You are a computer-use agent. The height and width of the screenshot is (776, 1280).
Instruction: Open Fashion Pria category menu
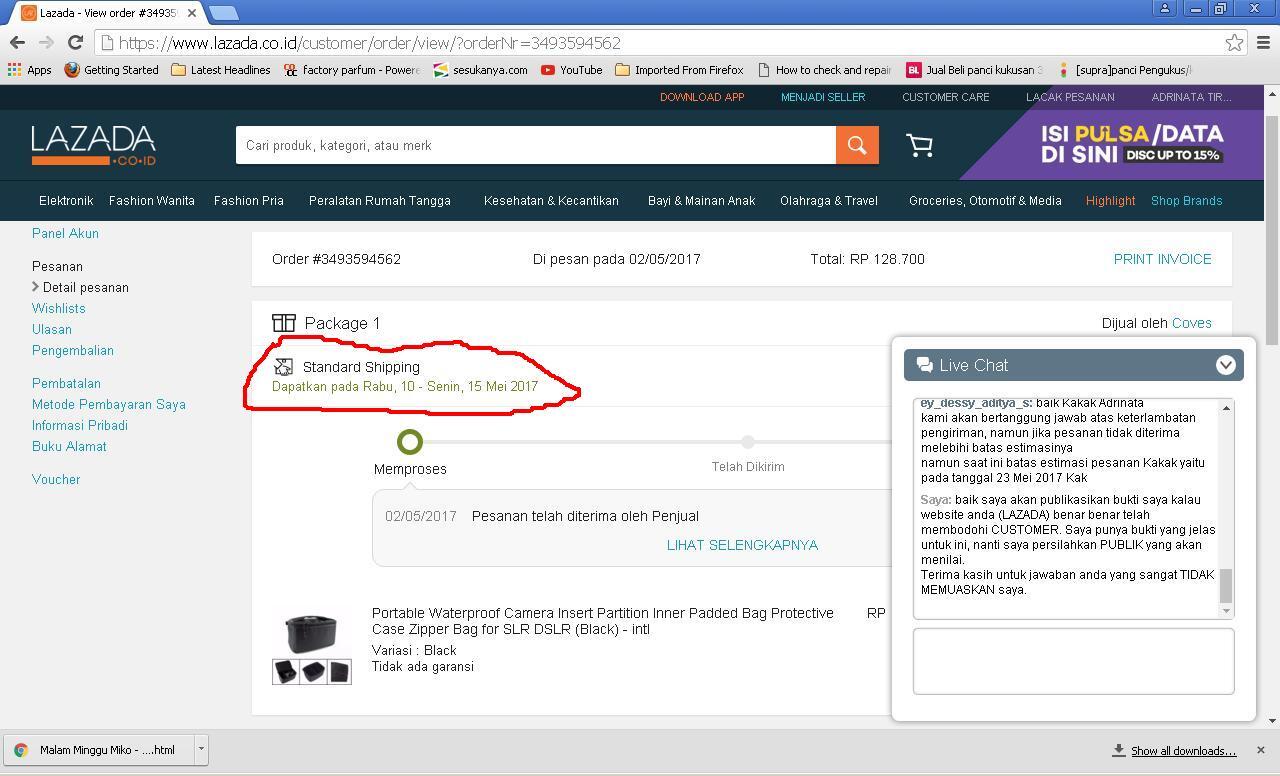coord(249,201)
